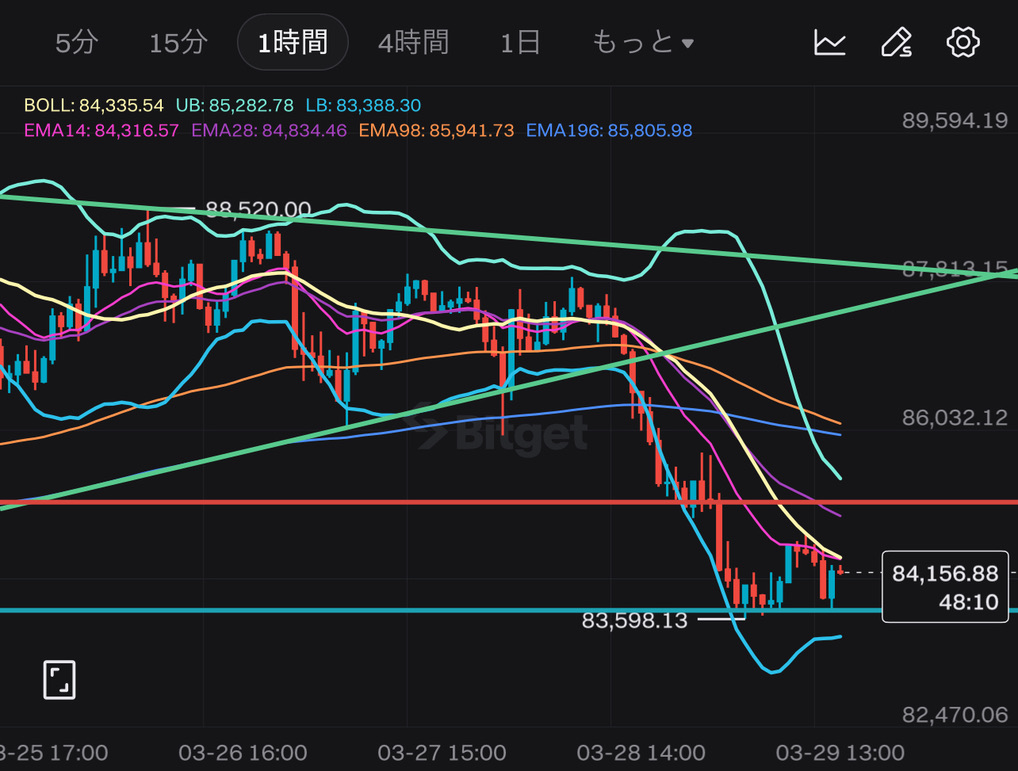1018x771 pixels.
Task: Expand the もっと timeframe dropdown
Action: point(643,43)
